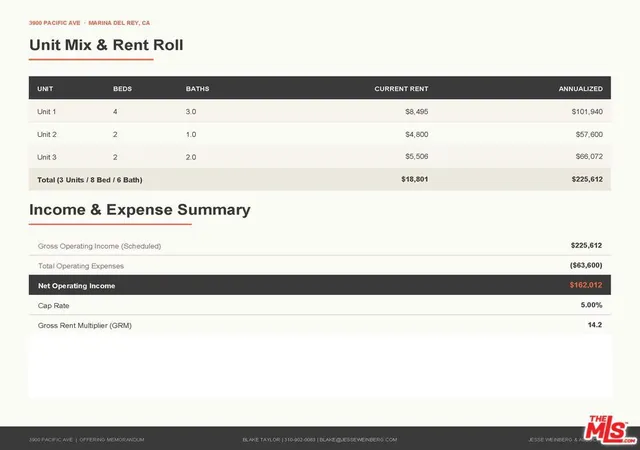Click the total row $225,612 annualized value

587,179
